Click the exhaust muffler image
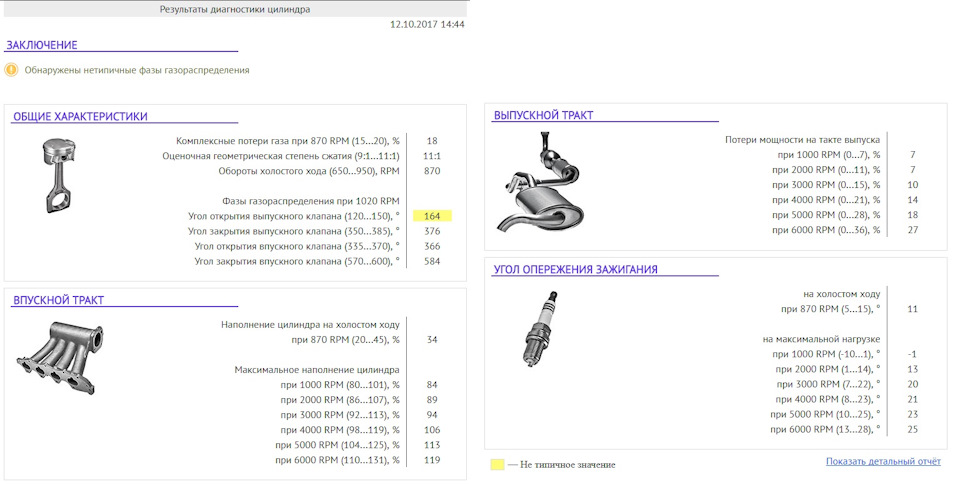The width and height of the screenshot is (960, 484). click(x=540, y=181)
